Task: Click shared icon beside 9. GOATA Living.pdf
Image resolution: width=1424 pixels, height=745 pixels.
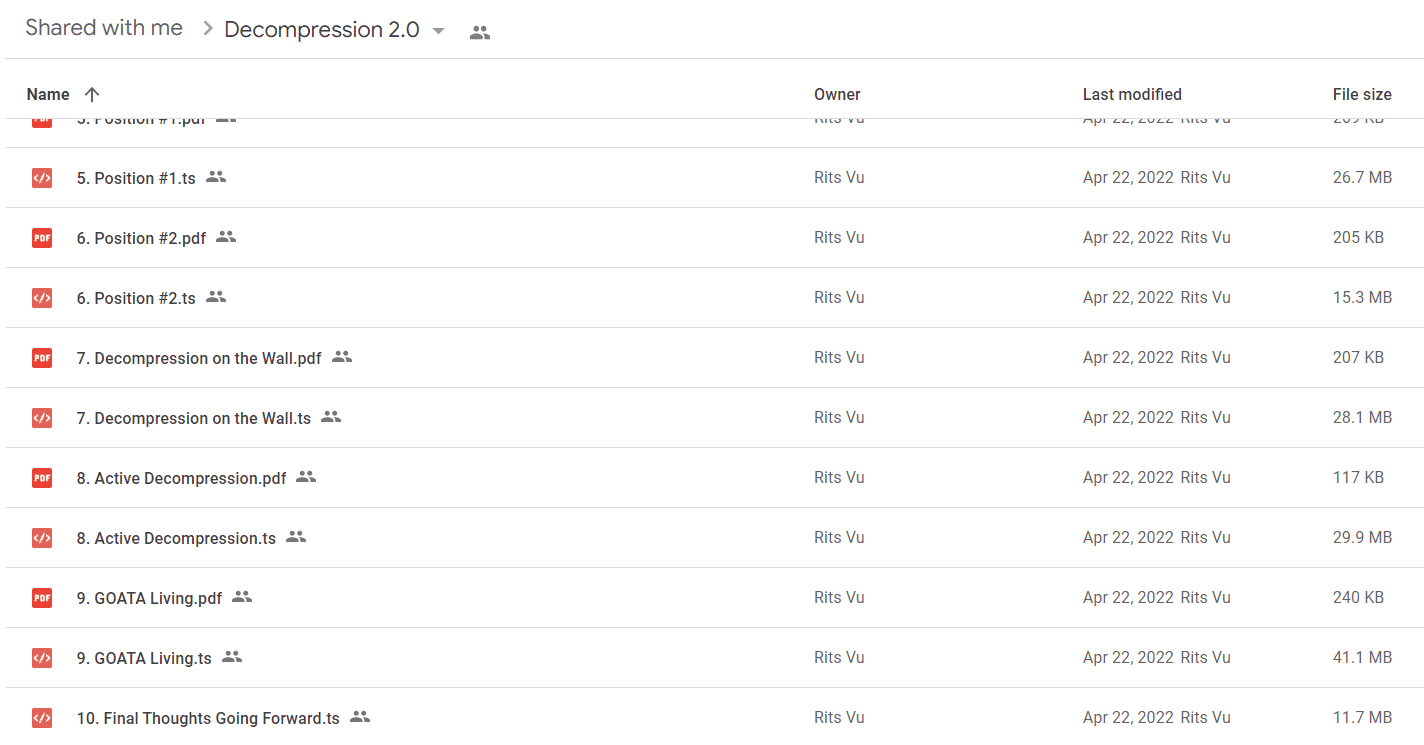Action: point(242,597)
